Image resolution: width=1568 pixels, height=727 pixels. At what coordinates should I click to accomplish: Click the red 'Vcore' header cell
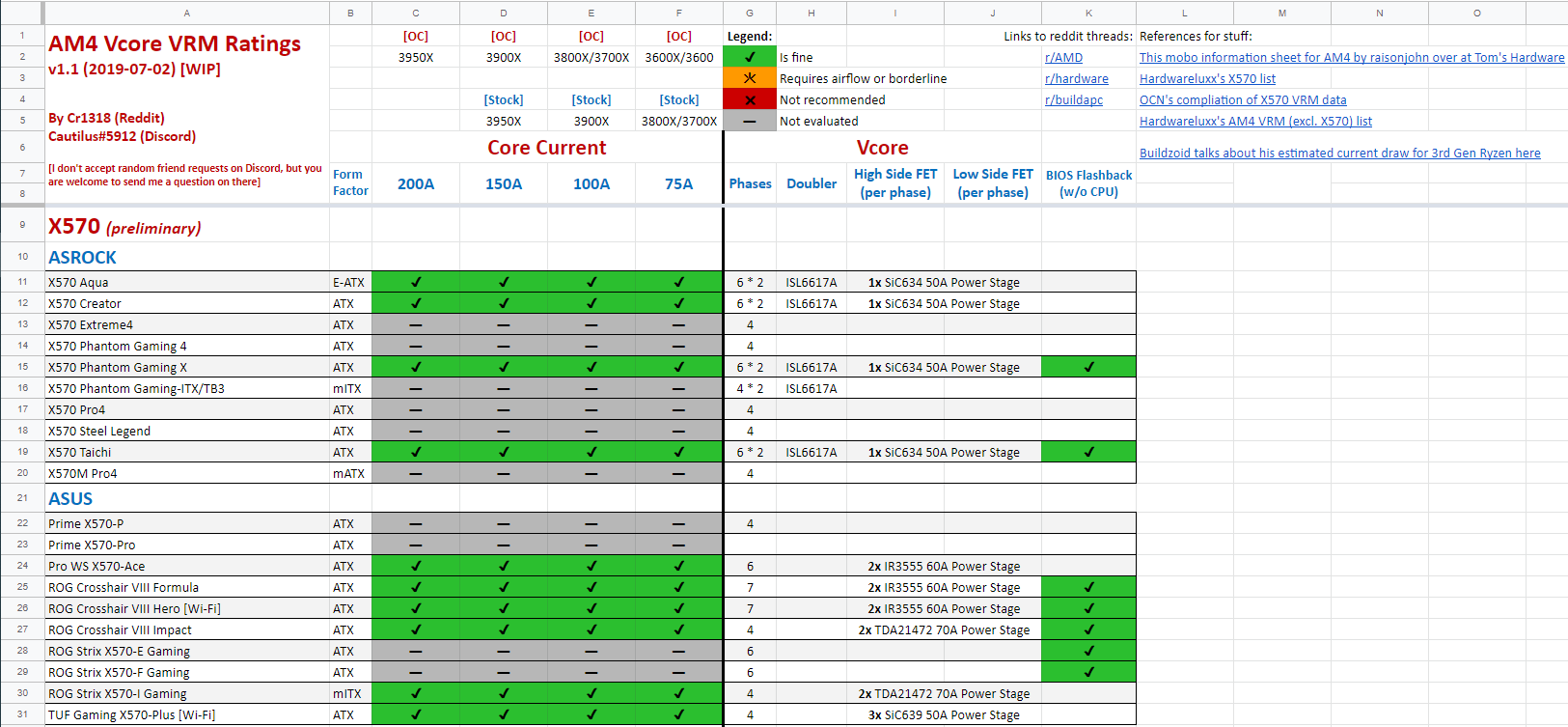pyautogui.click(x=882, y=148)
